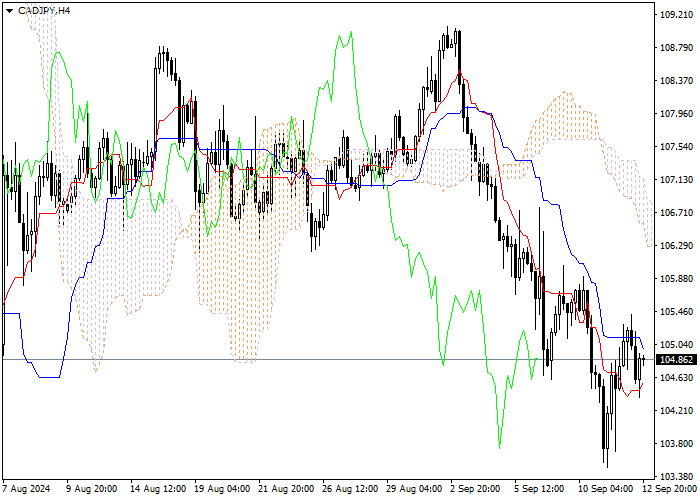Click the 7 Aug 2024 date label
The width and height of the screenshot is (700, 500).
[26, 489]
